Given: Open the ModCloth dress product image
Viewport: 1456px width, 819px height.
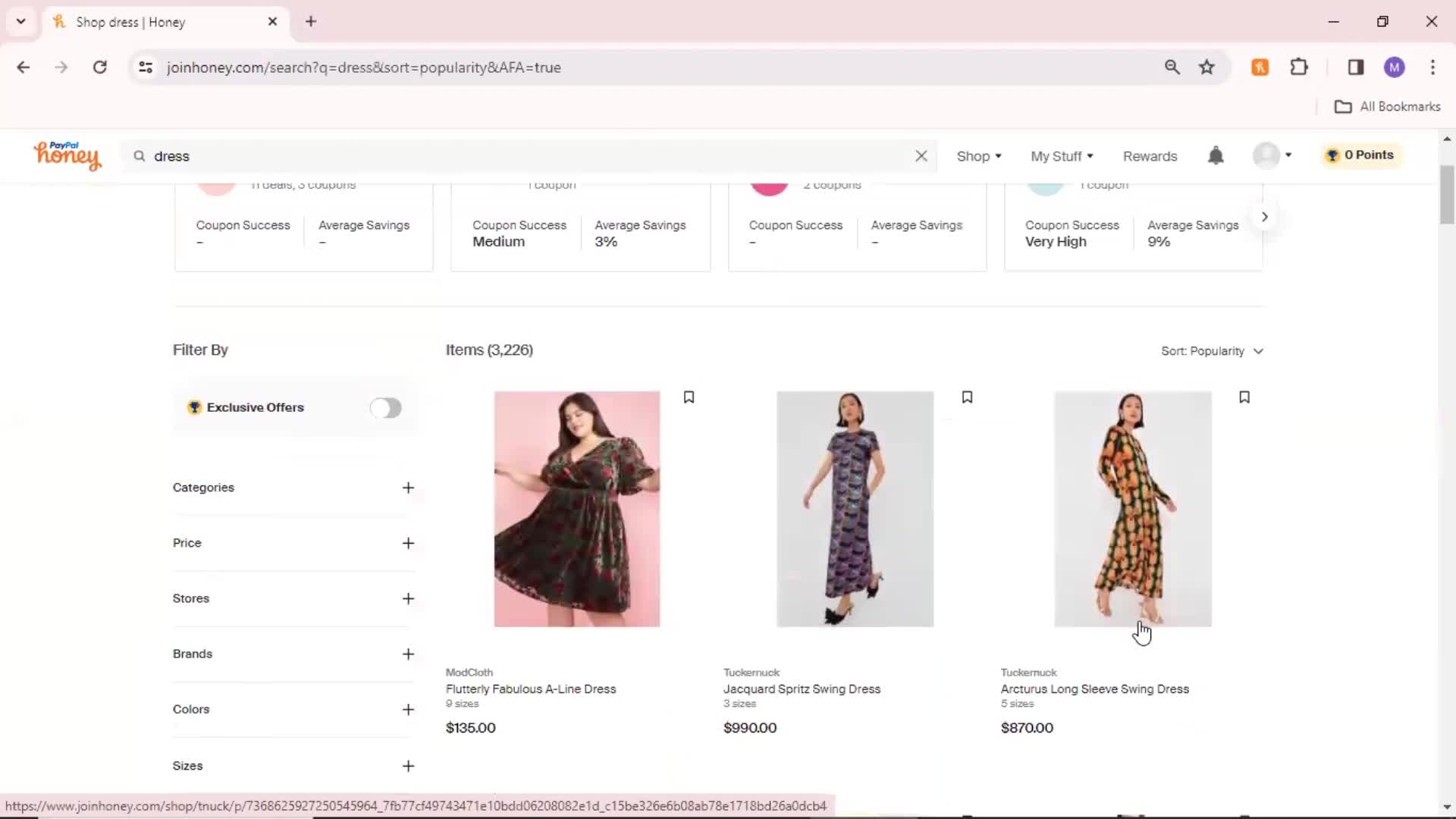Looking at the screenshot, I should tap(577, 509).
